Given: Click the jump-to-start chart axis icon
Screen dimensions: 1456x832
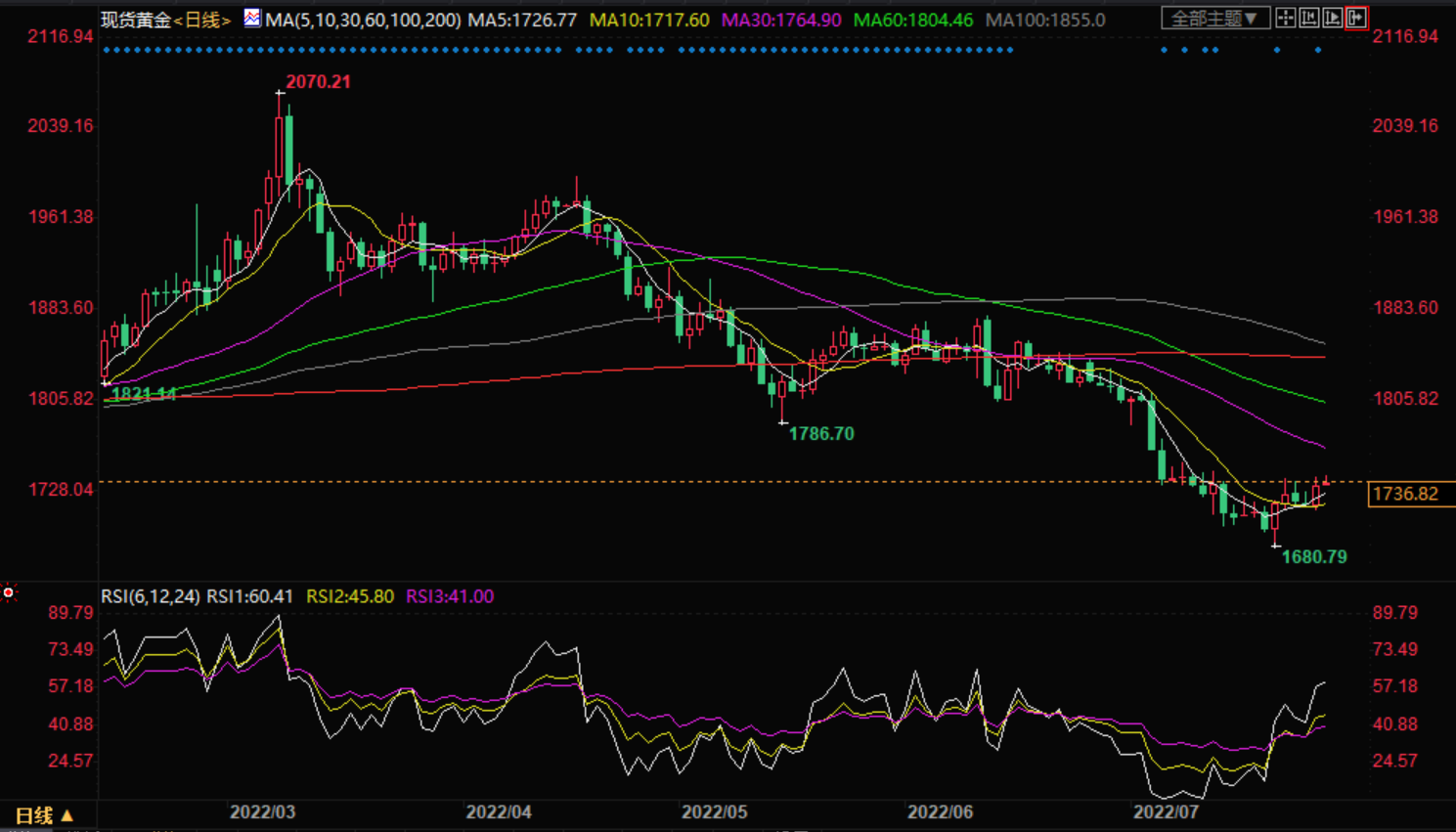Looking at the screenshot, I should tap(1308, 18).
